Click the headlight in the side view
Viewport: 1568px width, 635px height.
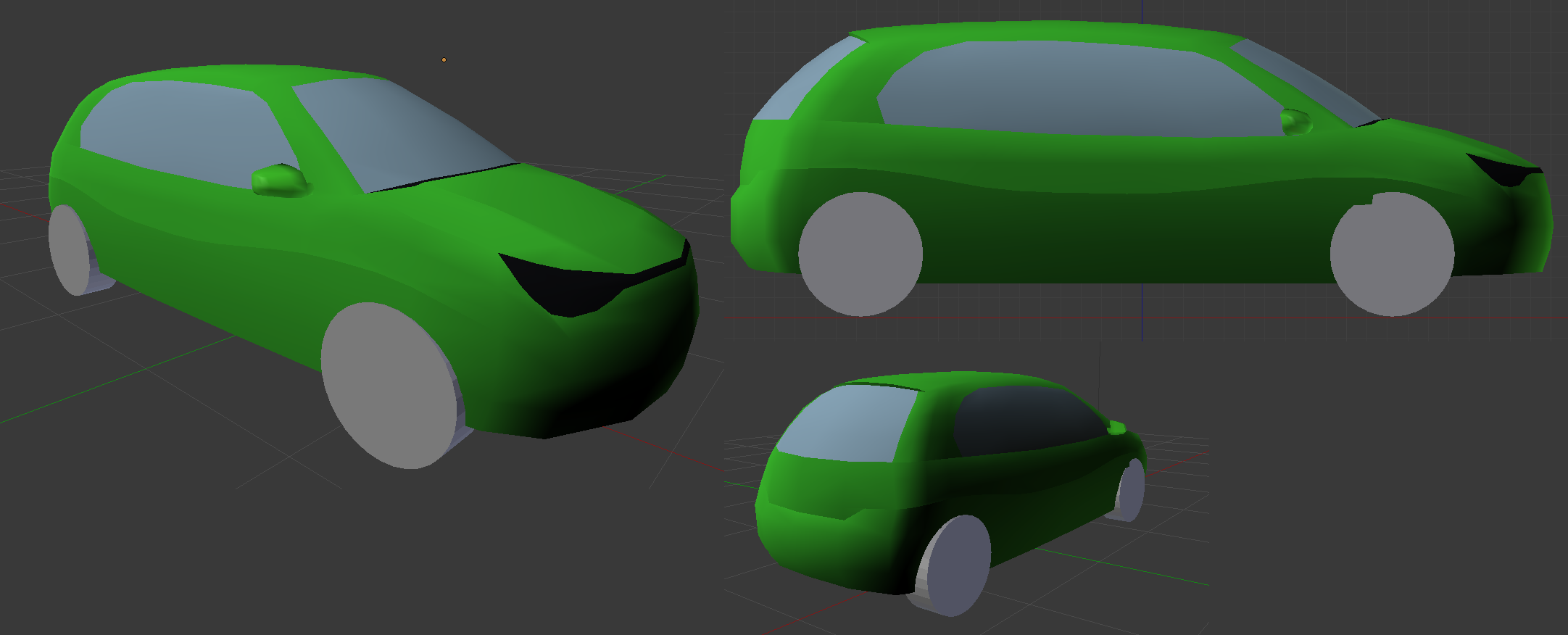tap(1504, 170)
